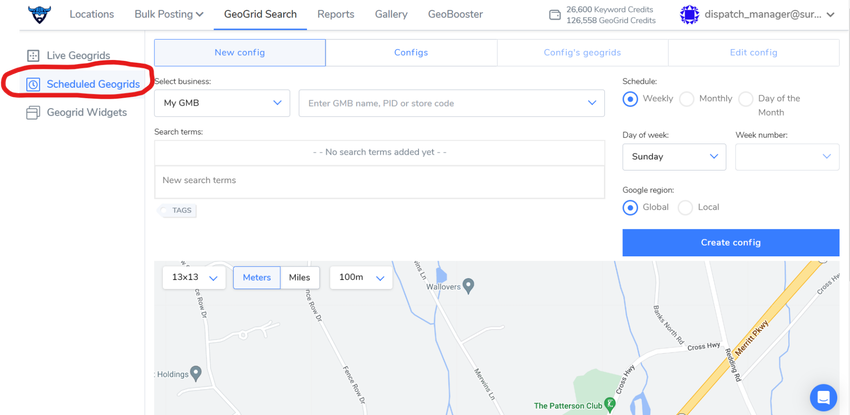
Task: Expand the Bulk Posting menu
Action: (x=169, y=14)
